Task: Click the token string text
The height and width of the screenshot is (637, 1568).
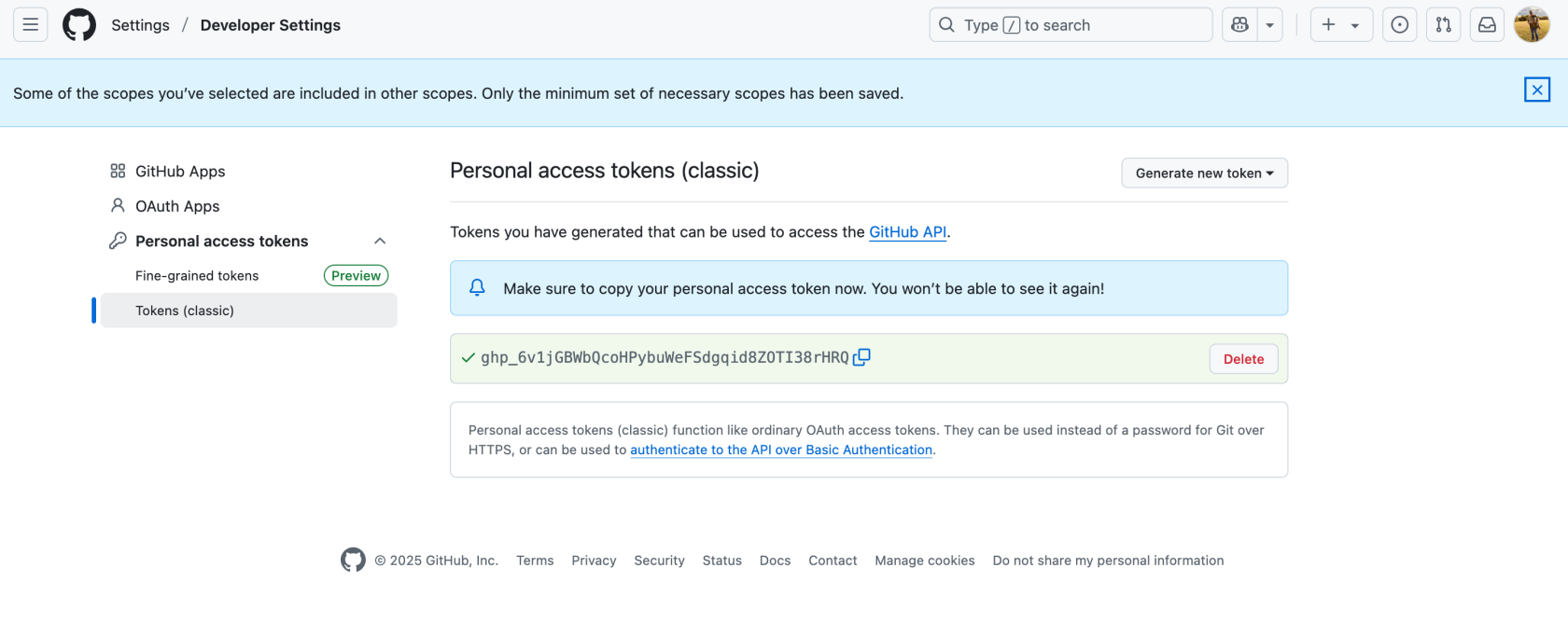Action: point(665,357)
